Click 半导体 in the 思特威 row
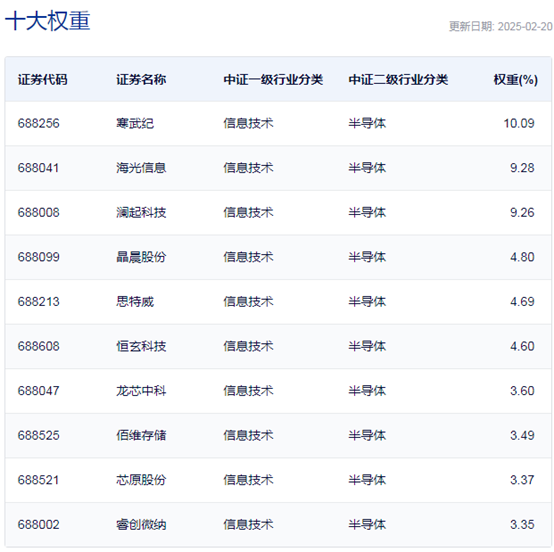Screen dimensions: 554x552 click(367, 301)
